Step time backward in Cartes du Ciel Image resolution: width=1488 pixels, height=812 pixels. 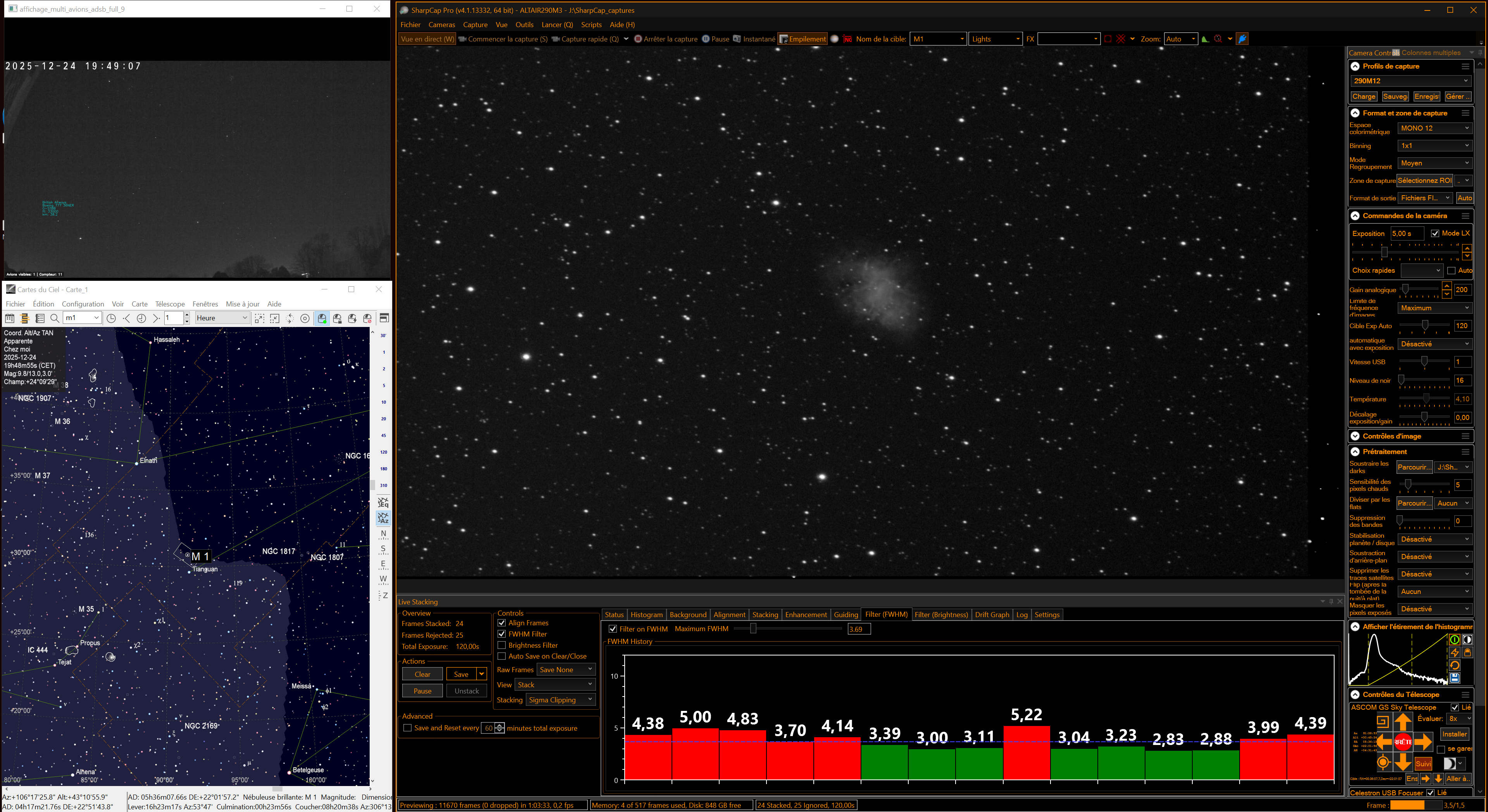pyautogui.click(x=126, y=318)
